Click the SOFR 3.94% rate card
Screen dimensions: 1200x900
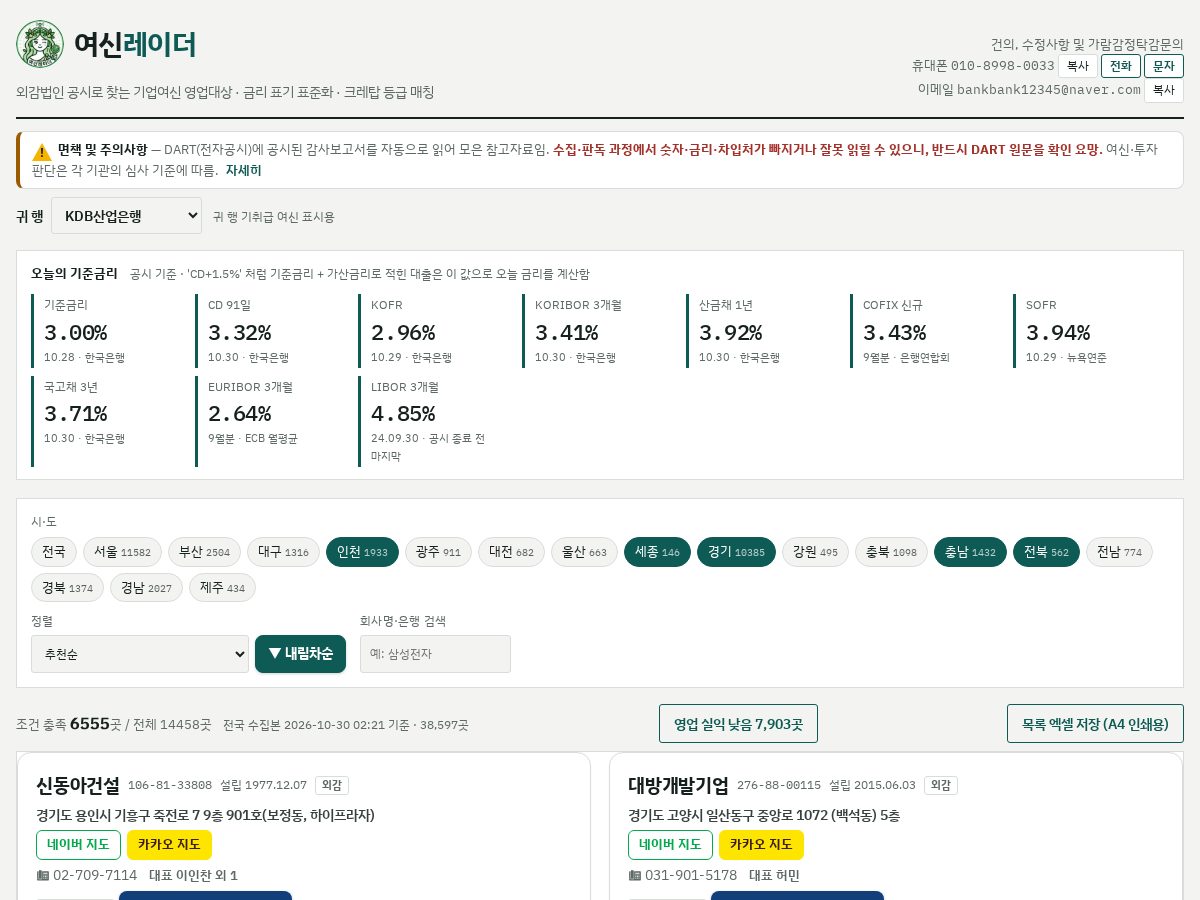1091,331
